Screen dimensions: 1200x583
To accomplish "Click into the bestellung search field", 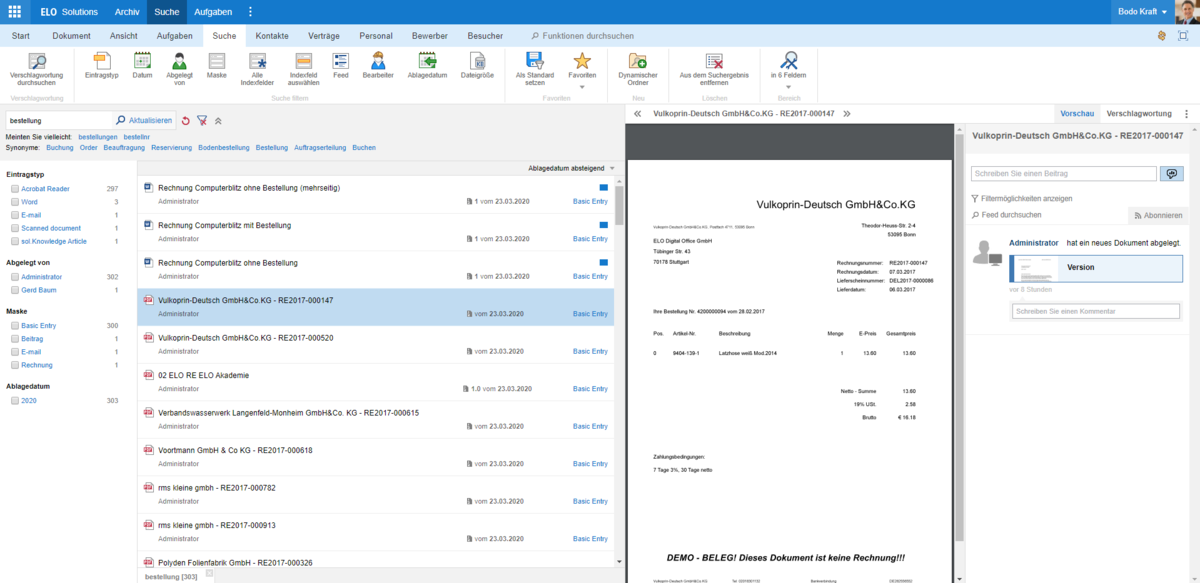I will click(59, 120).
